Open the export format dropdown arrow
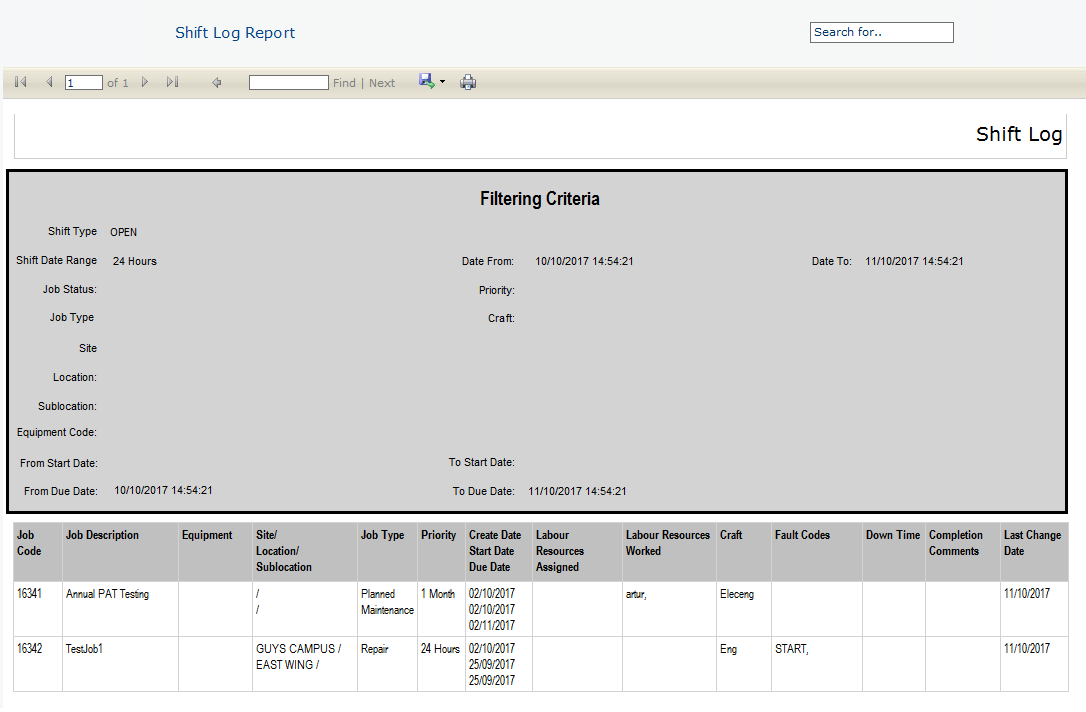The height and width of the screenshot is (712, 1086). (442, 82)
